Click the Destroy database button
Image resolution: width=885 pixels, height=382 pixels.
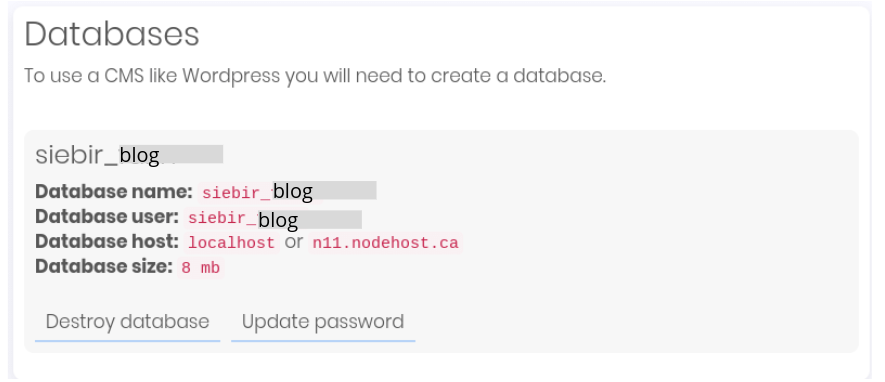point(128,322)
